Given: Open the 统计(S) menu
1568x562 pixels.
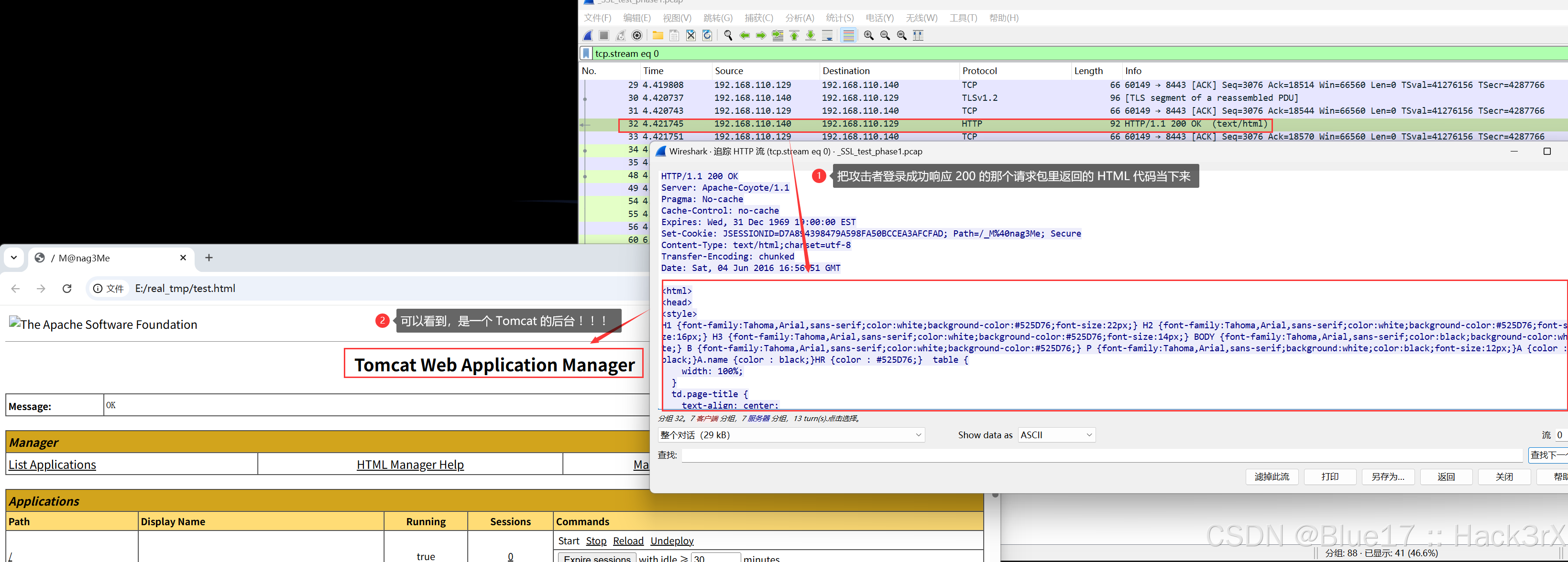Looking at the screenshot, I should tap(839, 18).
